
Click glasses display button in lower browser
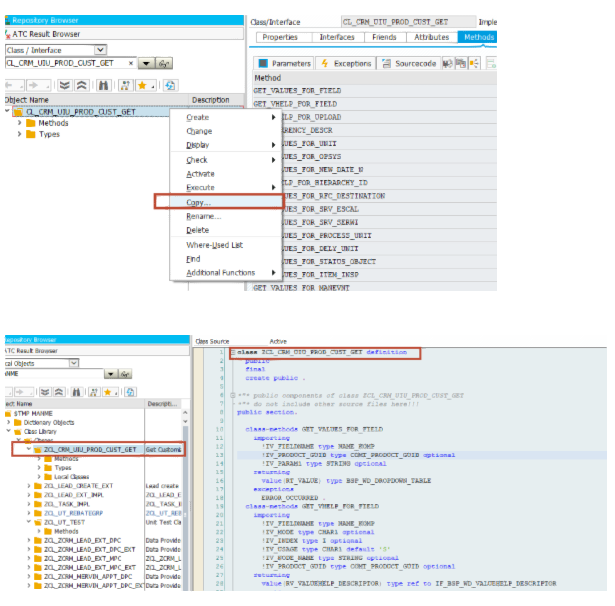[x=125, y=374]
